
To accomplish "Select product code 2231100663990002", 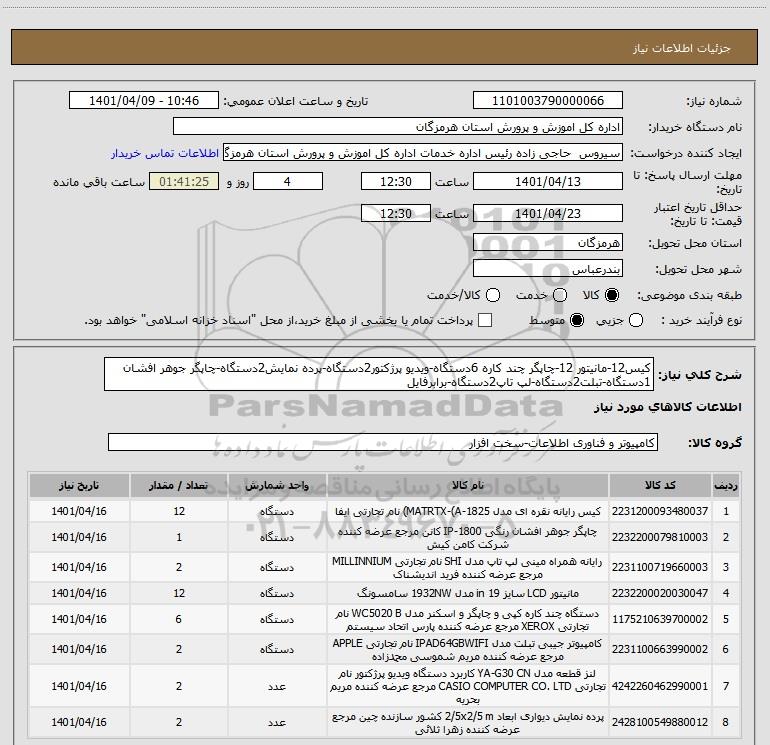I will coord(660,649).
